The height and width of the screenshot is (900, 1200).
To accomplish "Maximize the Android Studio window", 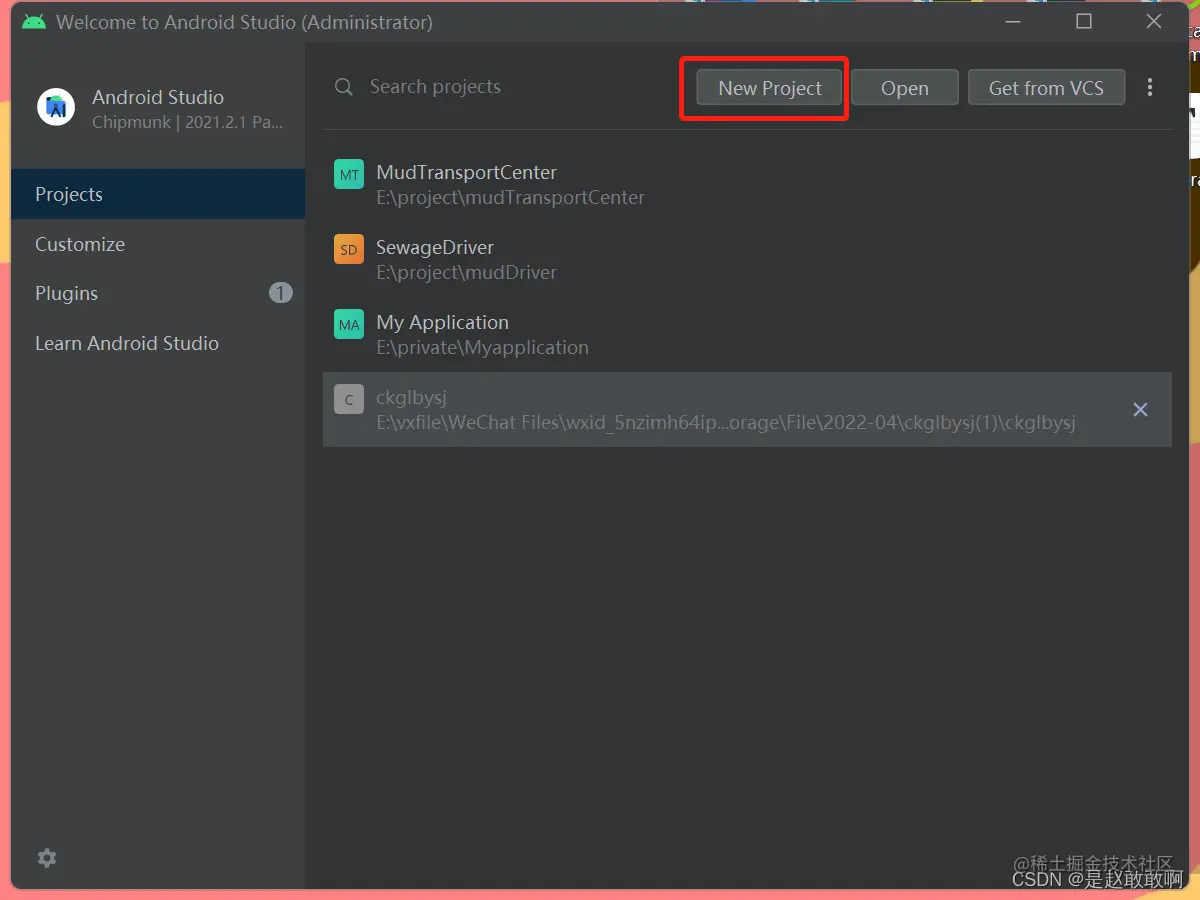I will [1084, 21].
